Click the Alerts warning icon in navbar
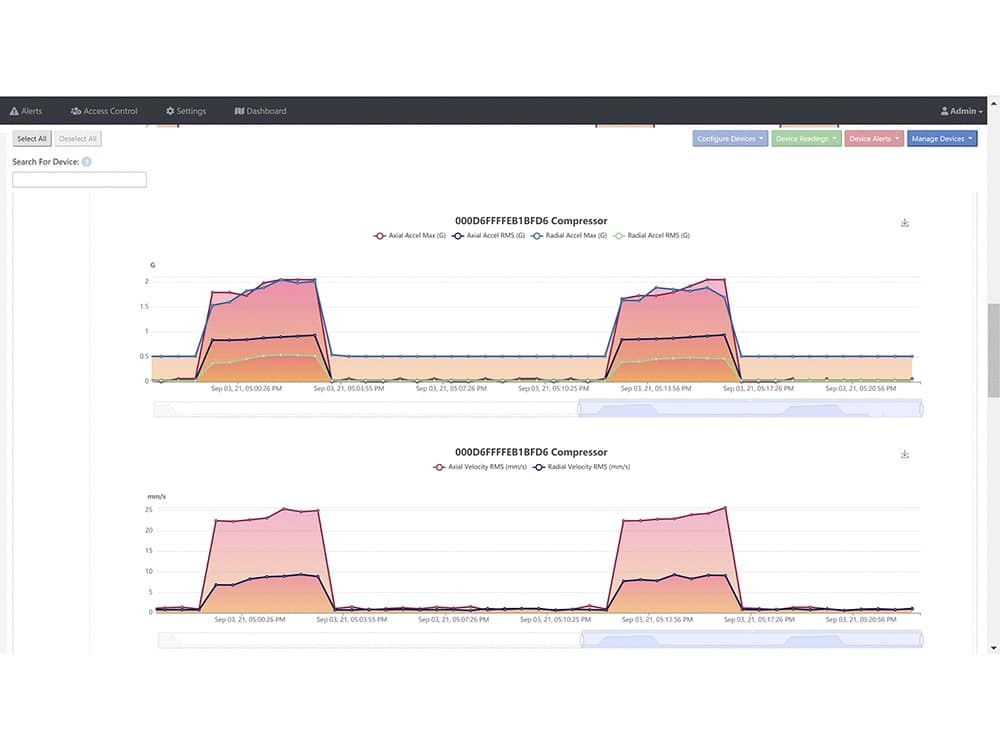This screenshot has width=1000, height=750. [x=14, y=111]
